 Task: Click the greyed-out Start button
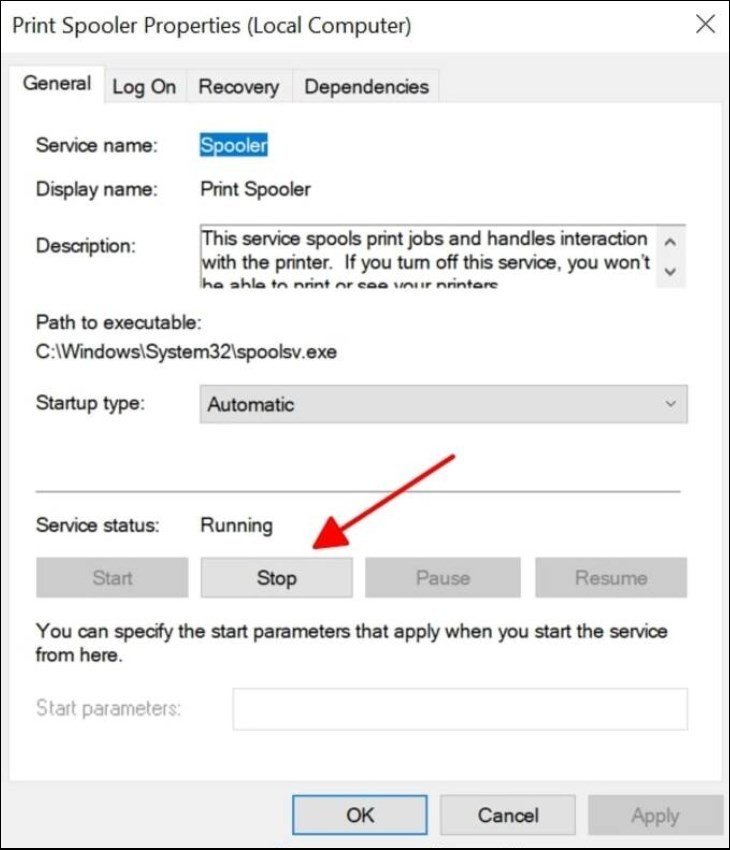click(112, 578)
